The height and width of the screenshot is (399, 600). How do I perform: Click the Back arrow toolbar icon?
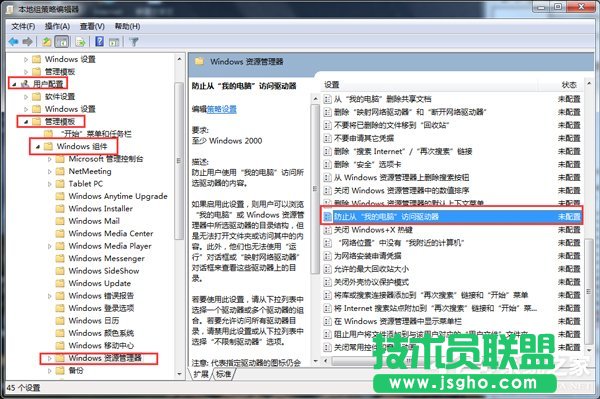tap(14, 42)
